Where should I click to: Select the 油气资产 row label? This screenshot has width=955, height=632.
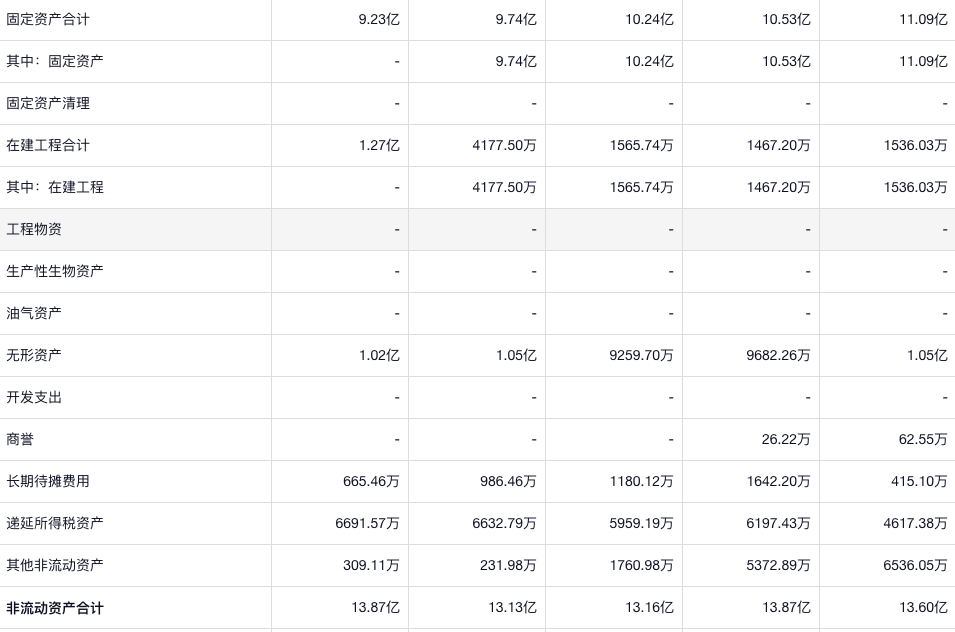click(x=34, y=313)
